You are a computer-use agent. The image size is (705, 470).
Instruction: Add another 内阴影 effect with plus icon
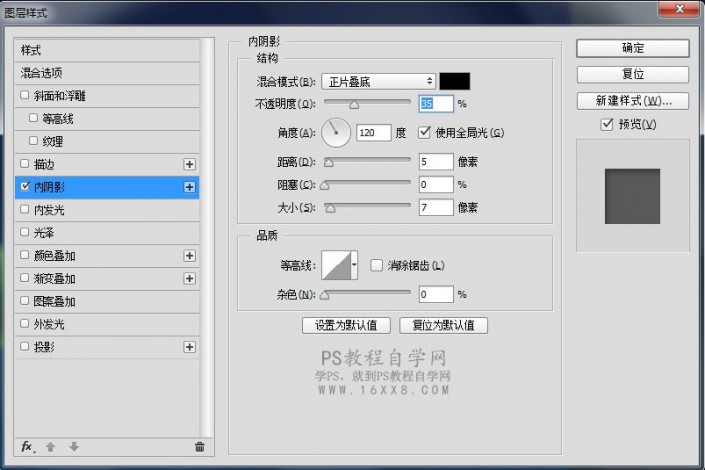(x=189, y=187)
